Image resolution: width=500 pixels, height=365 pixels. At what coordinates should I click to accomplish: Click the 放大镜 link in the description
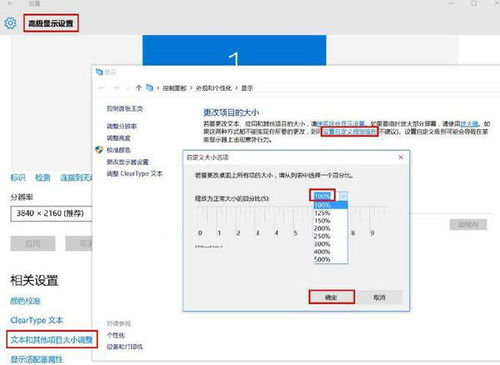[469, 124]
